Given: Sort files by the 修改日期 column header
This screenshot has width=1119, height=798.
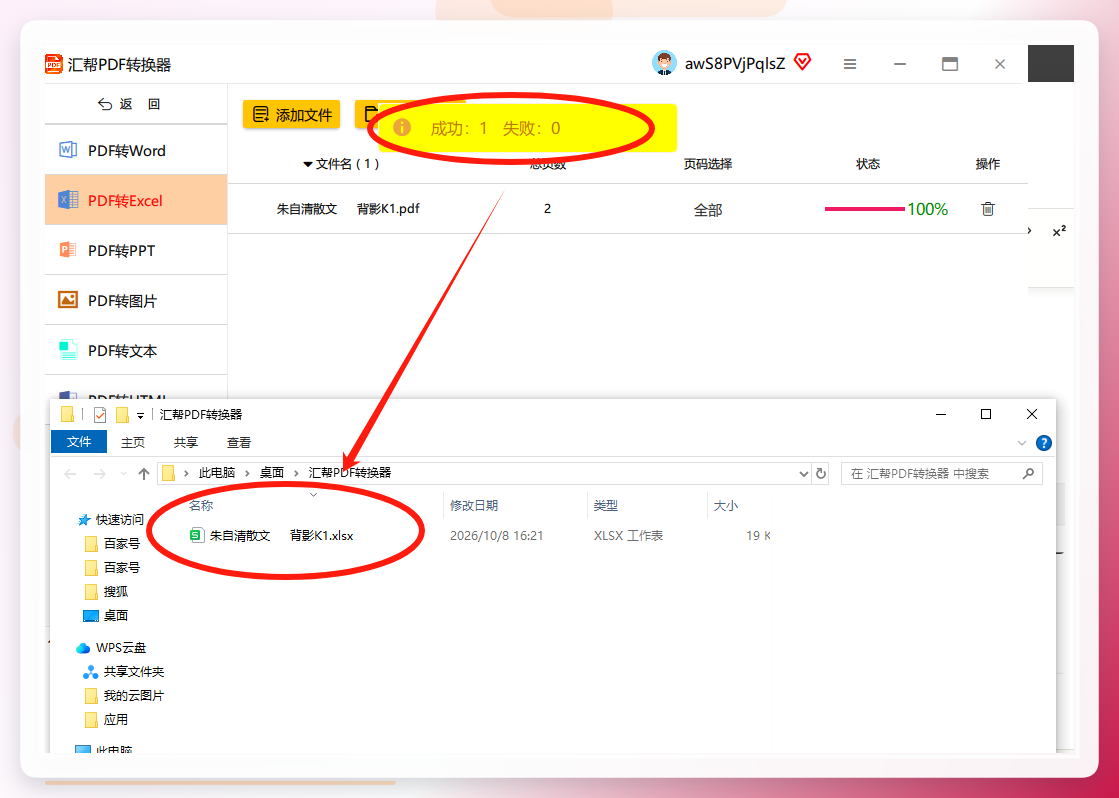Looking at the screenshot, I should click(474, 505).
